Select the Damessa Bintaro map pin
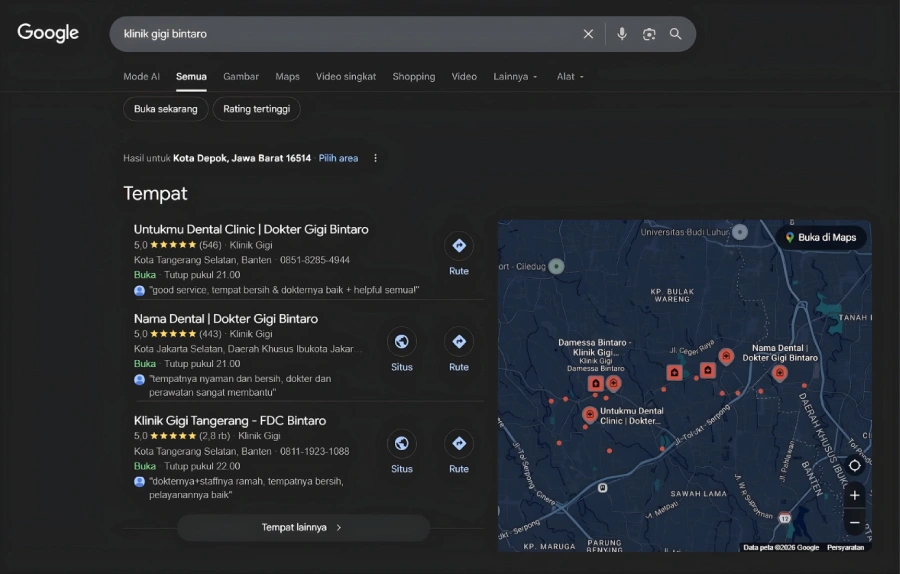The image size is (900, 574). click(596, 383)
